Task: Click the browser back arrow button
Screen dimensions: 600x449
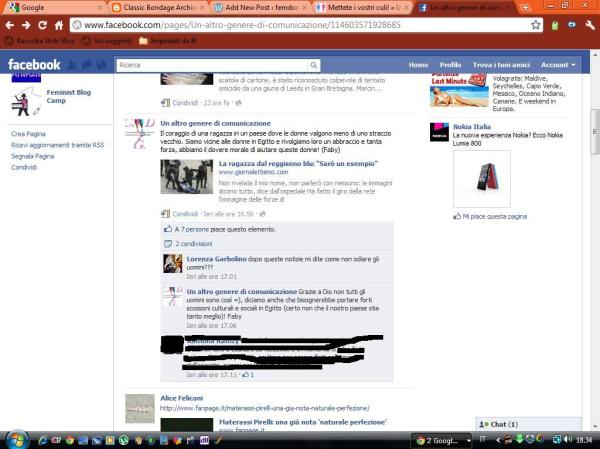Action: 13,24
